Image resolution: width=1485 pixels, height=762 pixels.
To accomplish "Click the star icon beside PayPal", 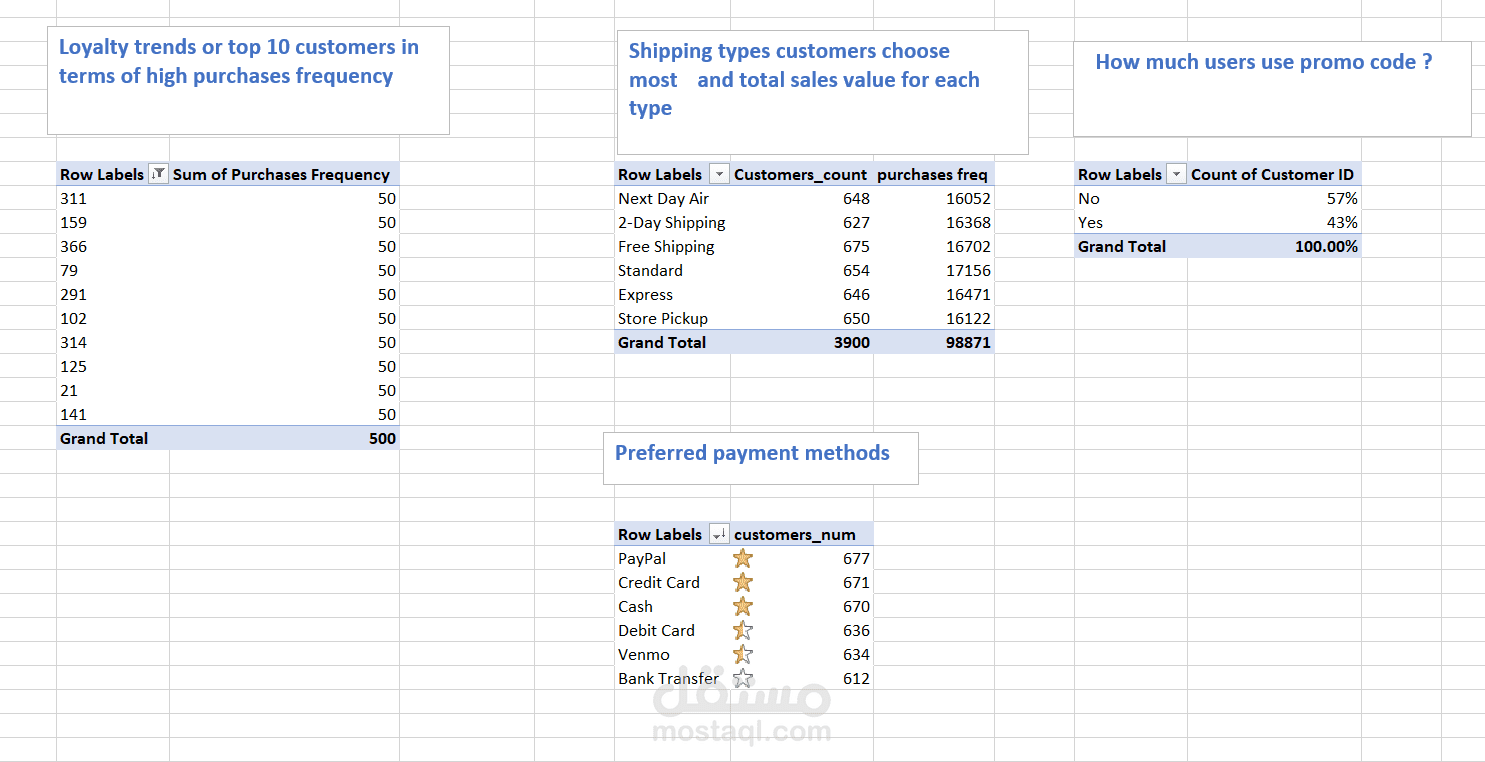I will coord(743,558).
